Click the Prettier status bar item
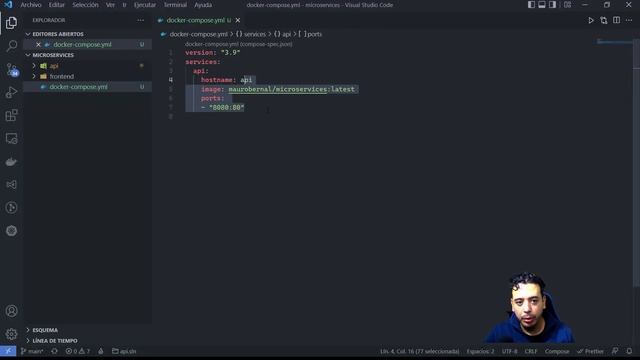 point(590,351)
